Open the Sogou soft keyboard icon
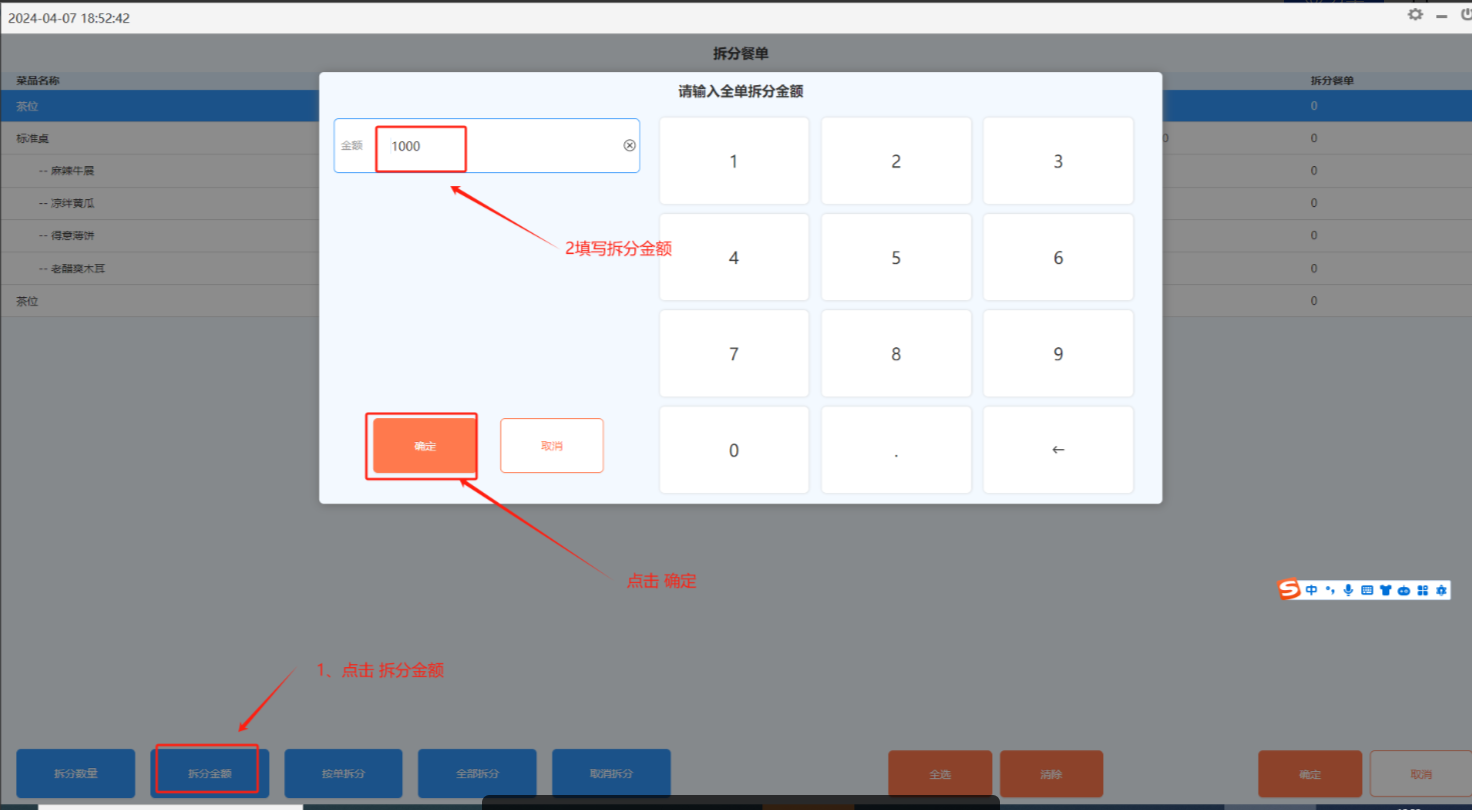The image size is (1472, 810). (1367, 590)
